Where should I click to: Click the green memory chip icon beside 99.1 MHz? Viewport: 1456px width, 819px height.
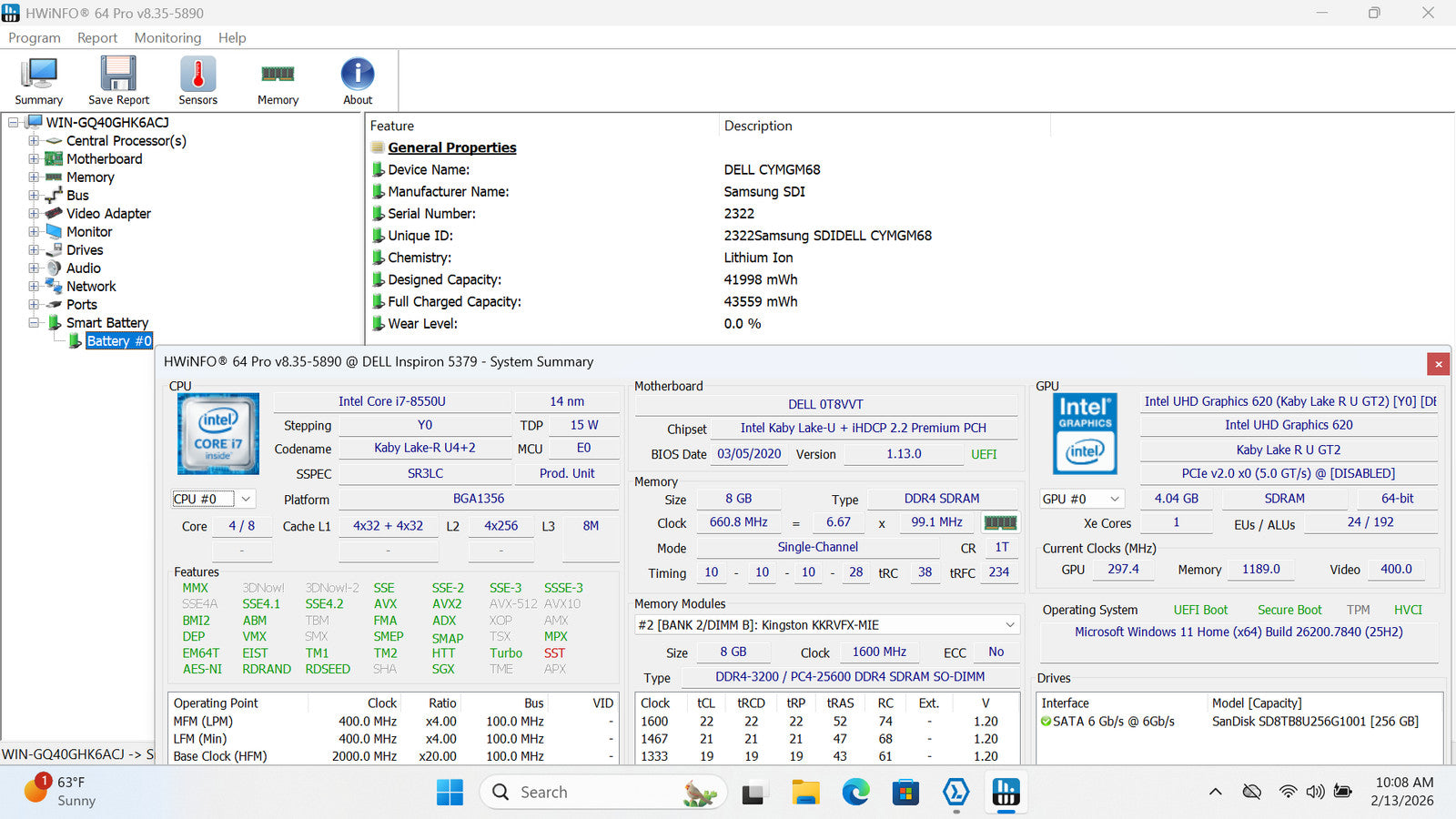pos(1000,522)
